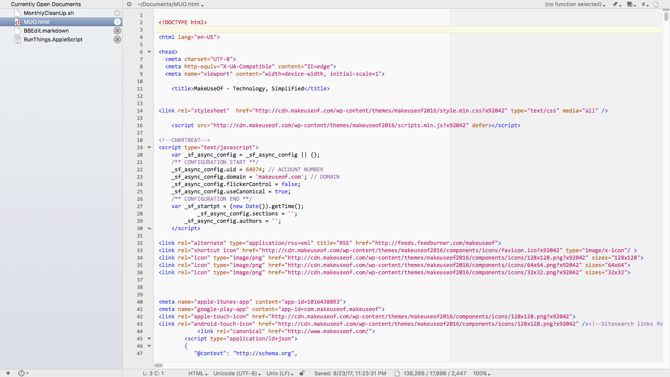Image resolution: width=670 pixels, height=377 pixels.
Task: Click the 'makeuseof.com' domain string on line 23
Action: point(280,177)
